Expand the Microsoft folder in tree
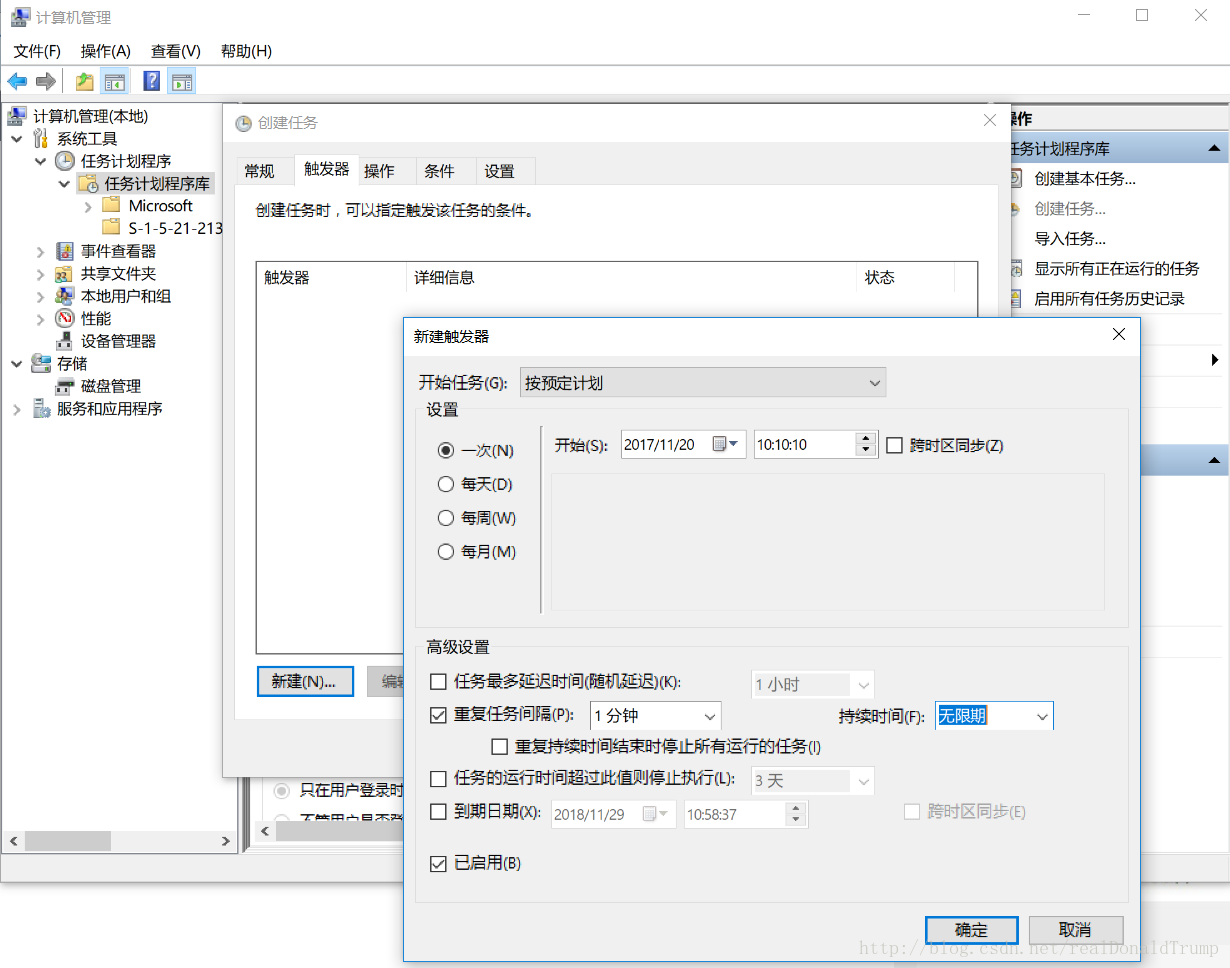The image size is (1230, 968). 89,206
